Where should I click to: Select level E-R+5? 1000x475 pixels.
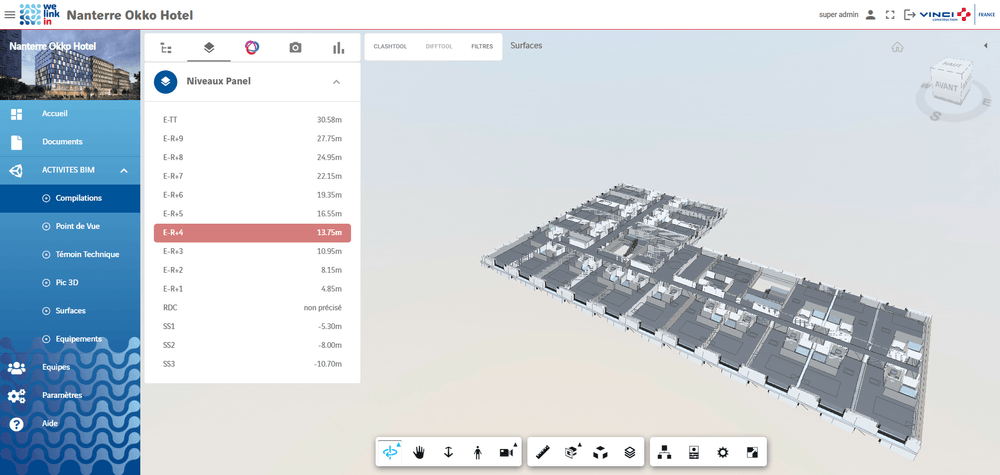click(253, 214)
